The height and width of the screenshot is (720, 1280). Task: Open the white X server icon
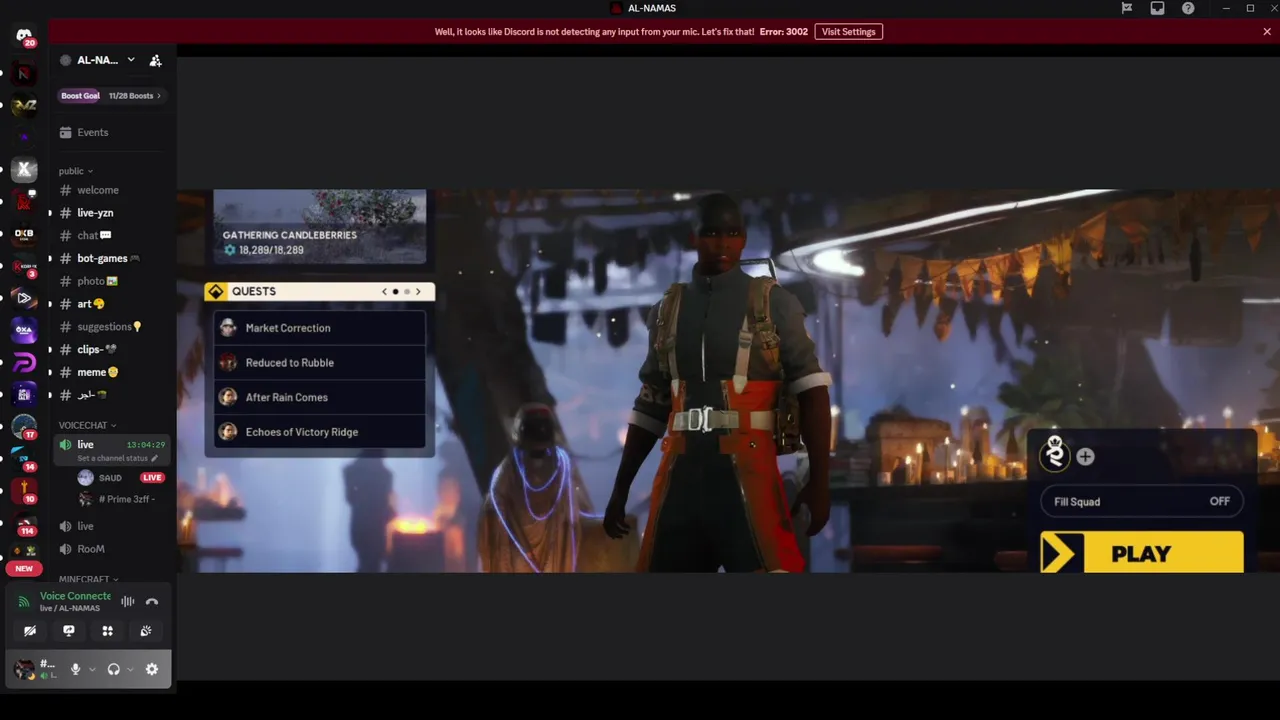(24, 169)
